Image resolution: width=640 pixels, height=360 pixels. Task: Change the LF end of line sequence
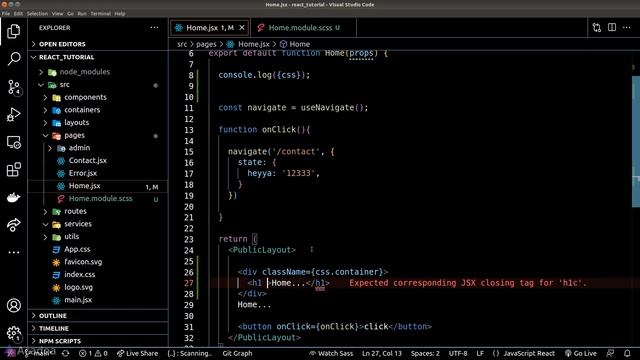[x=480, y=353]
